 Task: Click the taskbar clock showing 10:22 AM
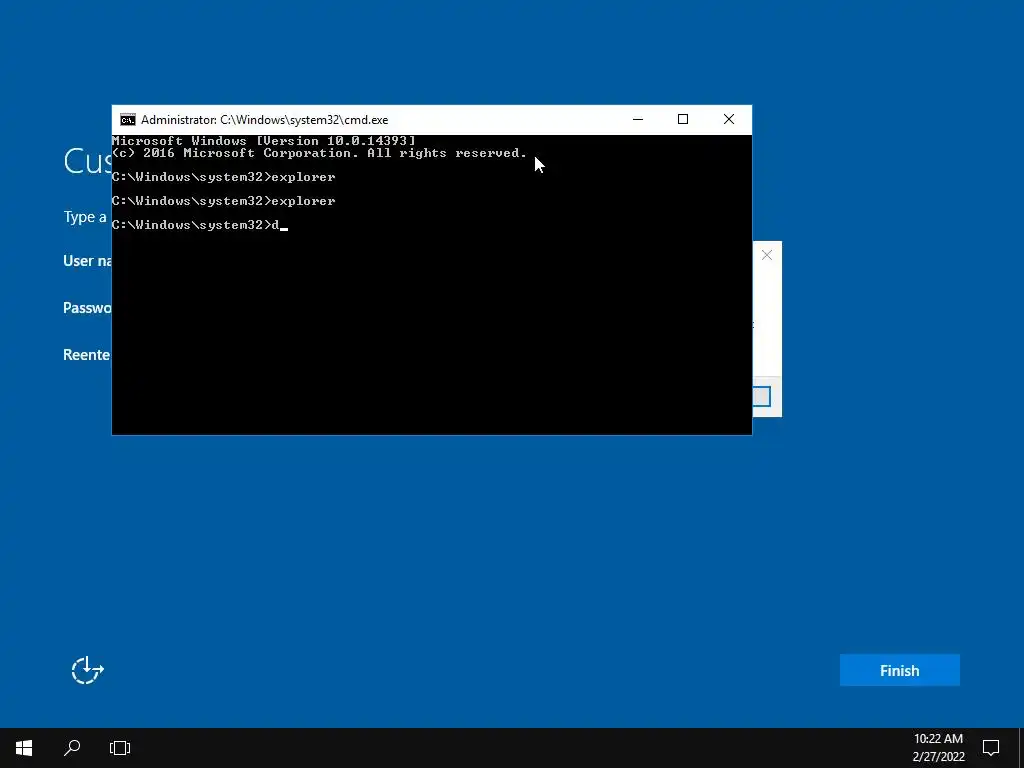pyautogui.click(x=938, y=748)
